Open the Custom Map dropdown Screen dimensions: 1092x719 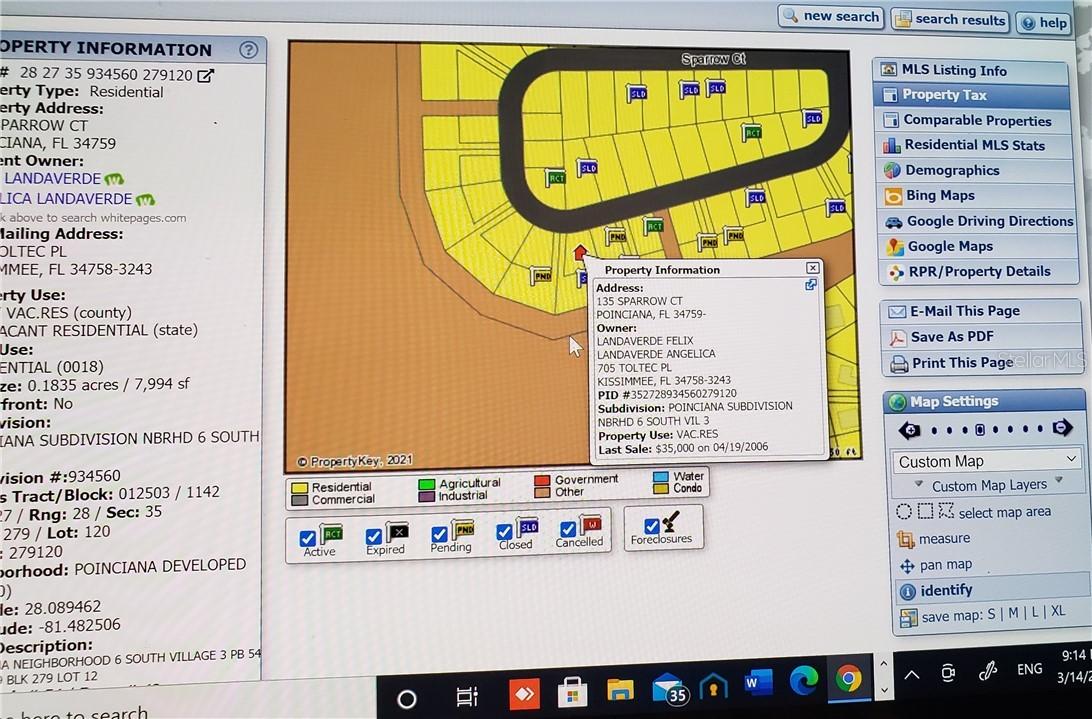987,461
